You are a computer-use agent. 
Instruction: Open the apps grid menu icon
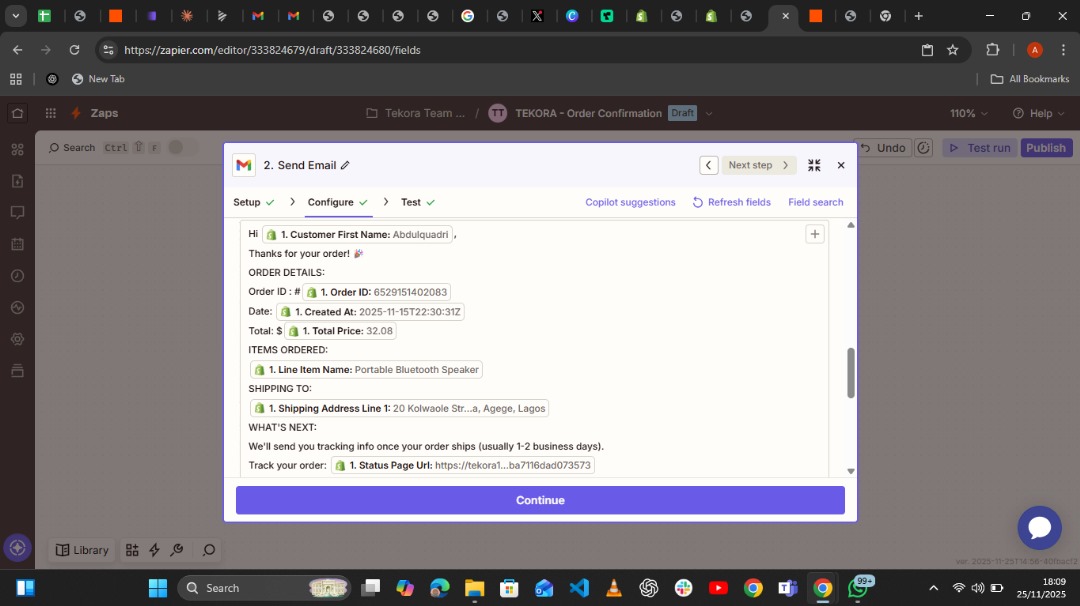tap(50, 113)
